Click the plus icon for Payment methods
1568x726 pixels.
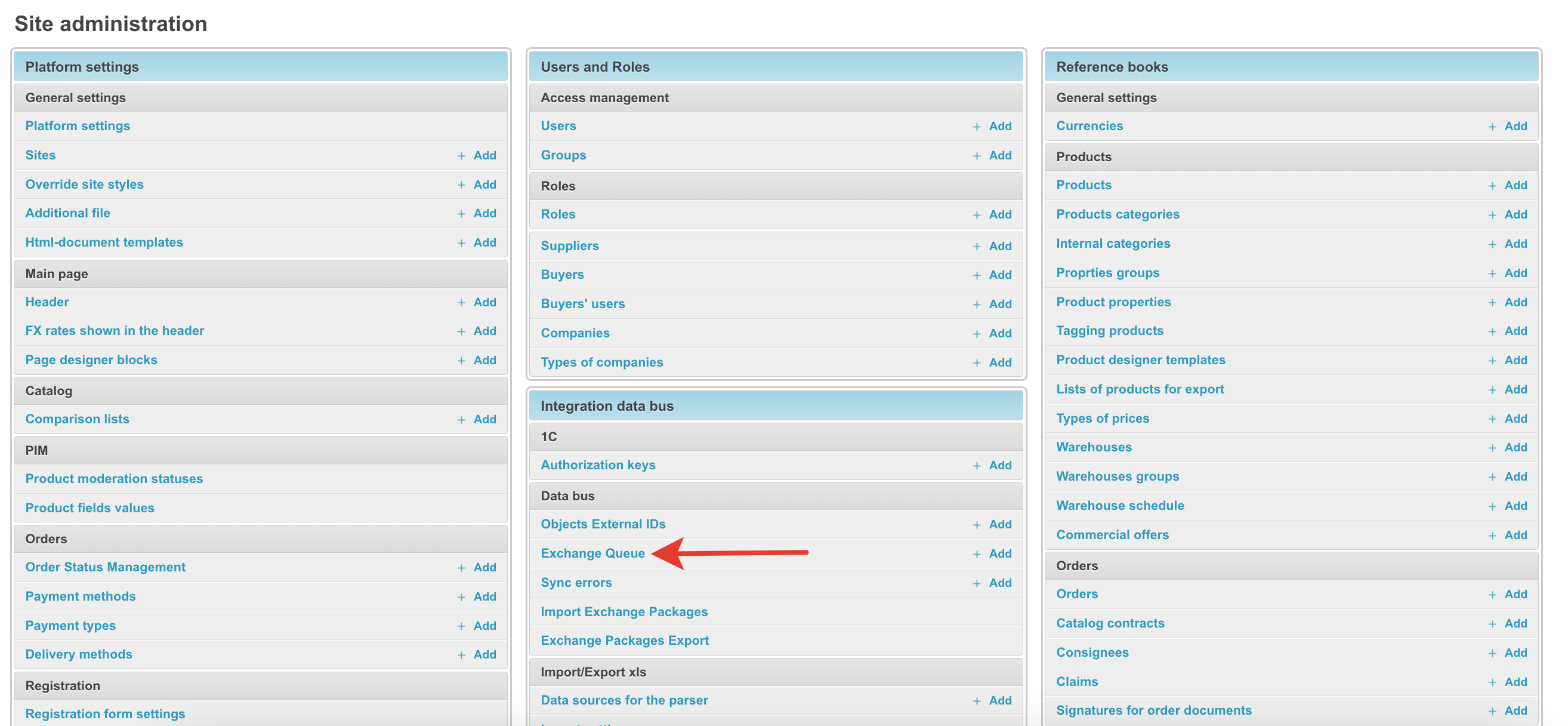[461, 598]
